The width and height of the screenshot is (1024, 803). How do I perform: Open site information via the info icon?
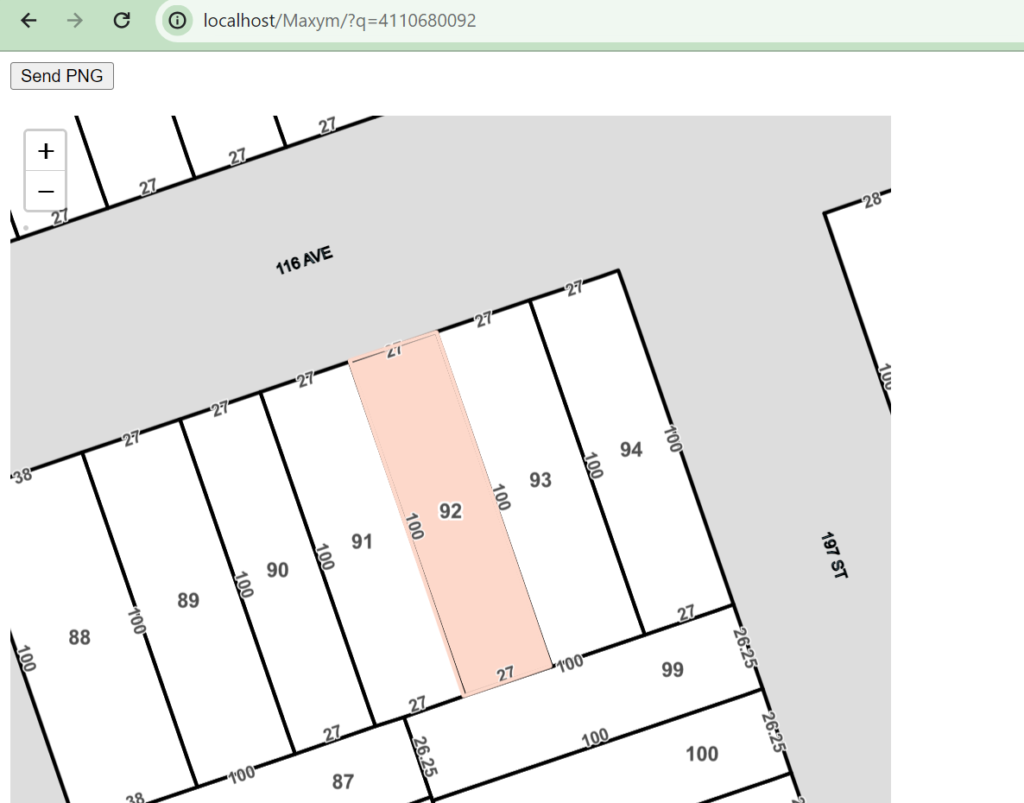(176, 20)
